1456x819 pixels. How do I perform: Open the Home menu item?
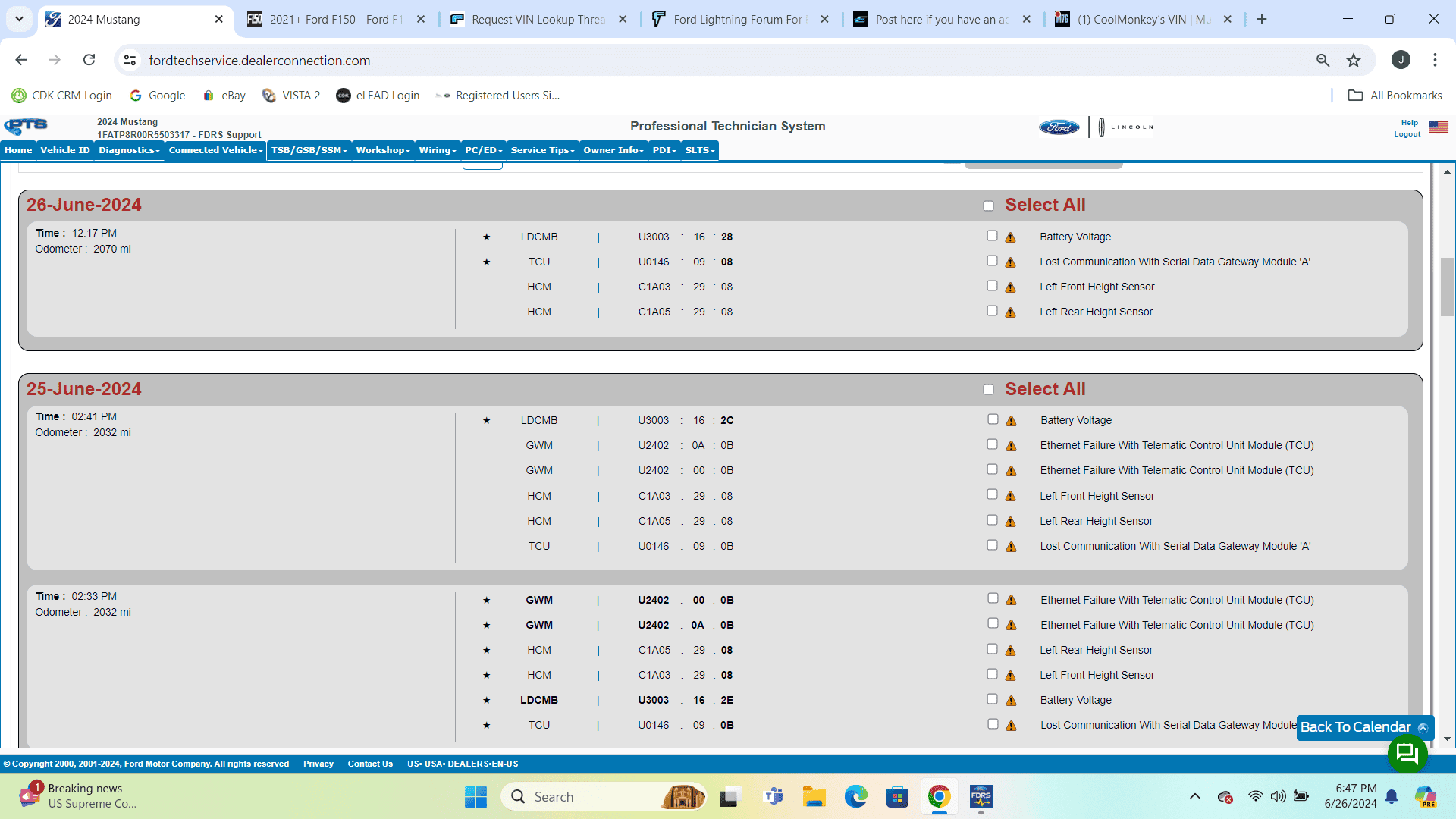click(18, 150)
